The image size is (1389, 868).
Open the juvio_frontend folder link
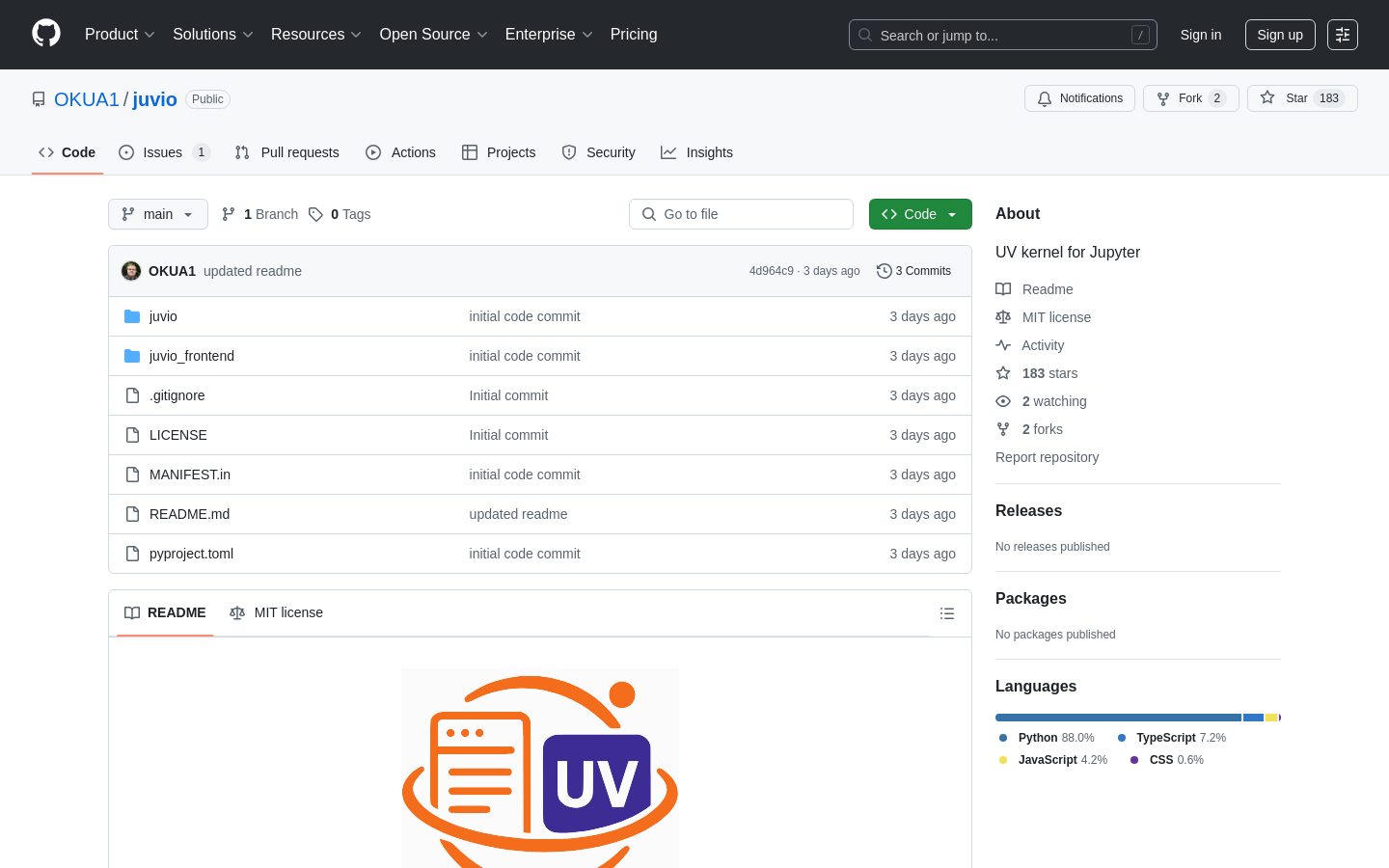192,356
